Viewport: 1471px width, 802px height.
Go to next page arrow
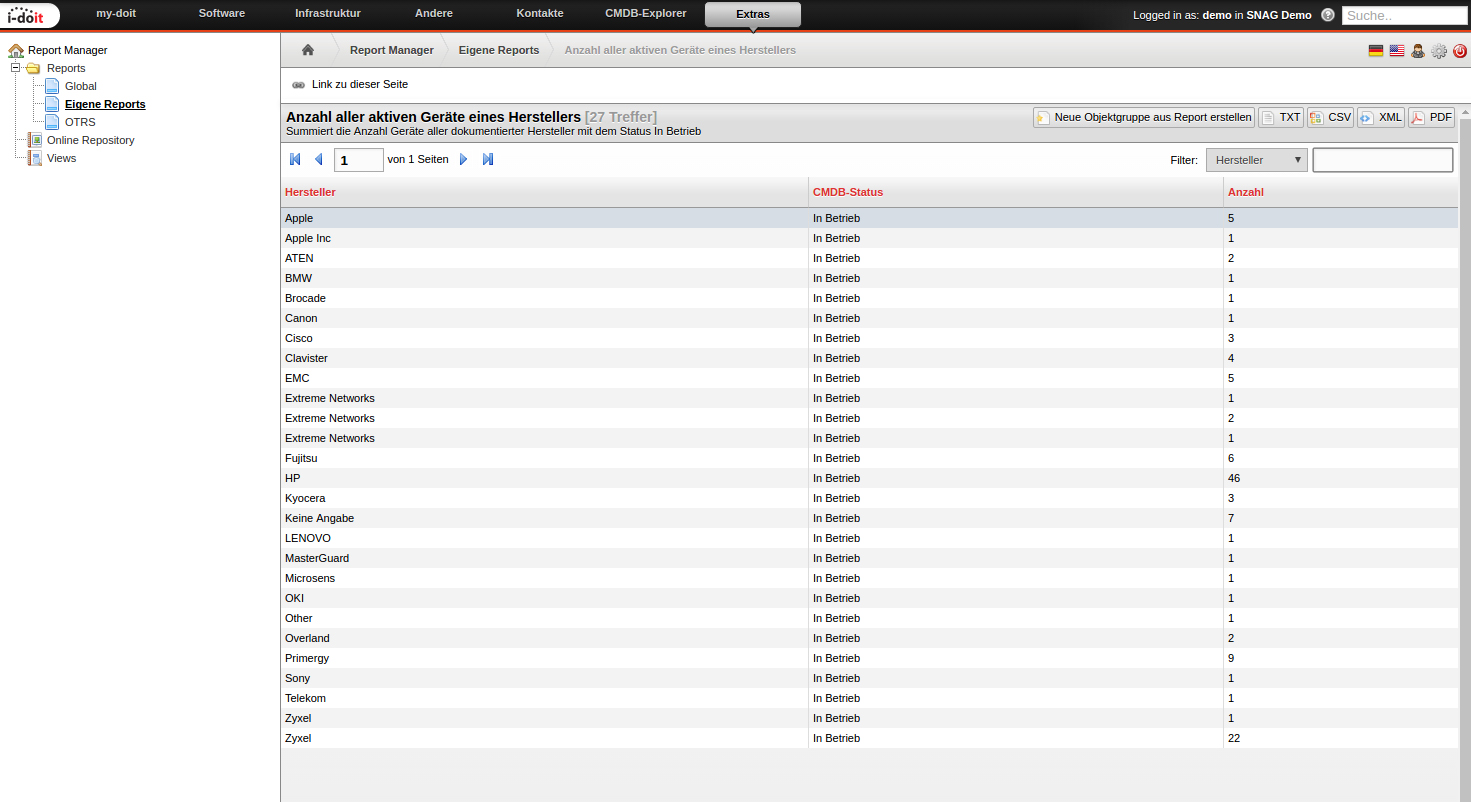tap(463, 159)
